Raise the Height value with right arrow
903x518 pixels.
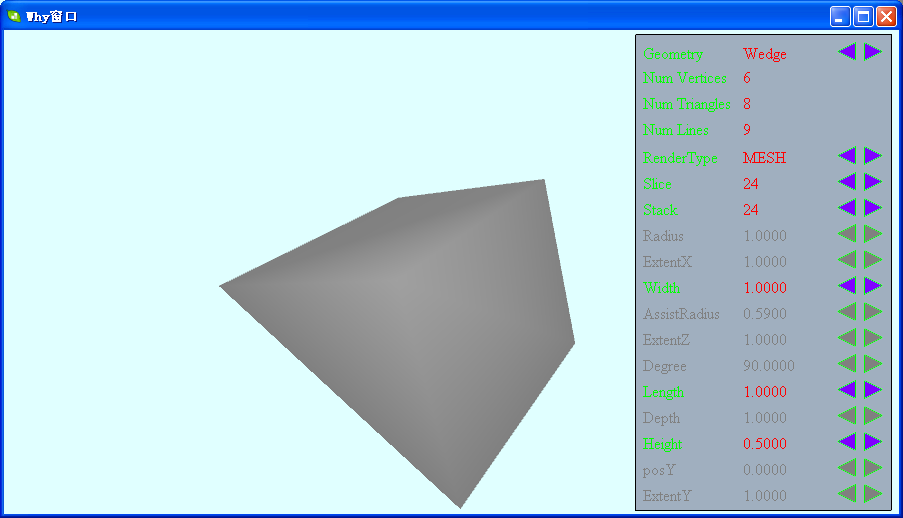(872, 442)
